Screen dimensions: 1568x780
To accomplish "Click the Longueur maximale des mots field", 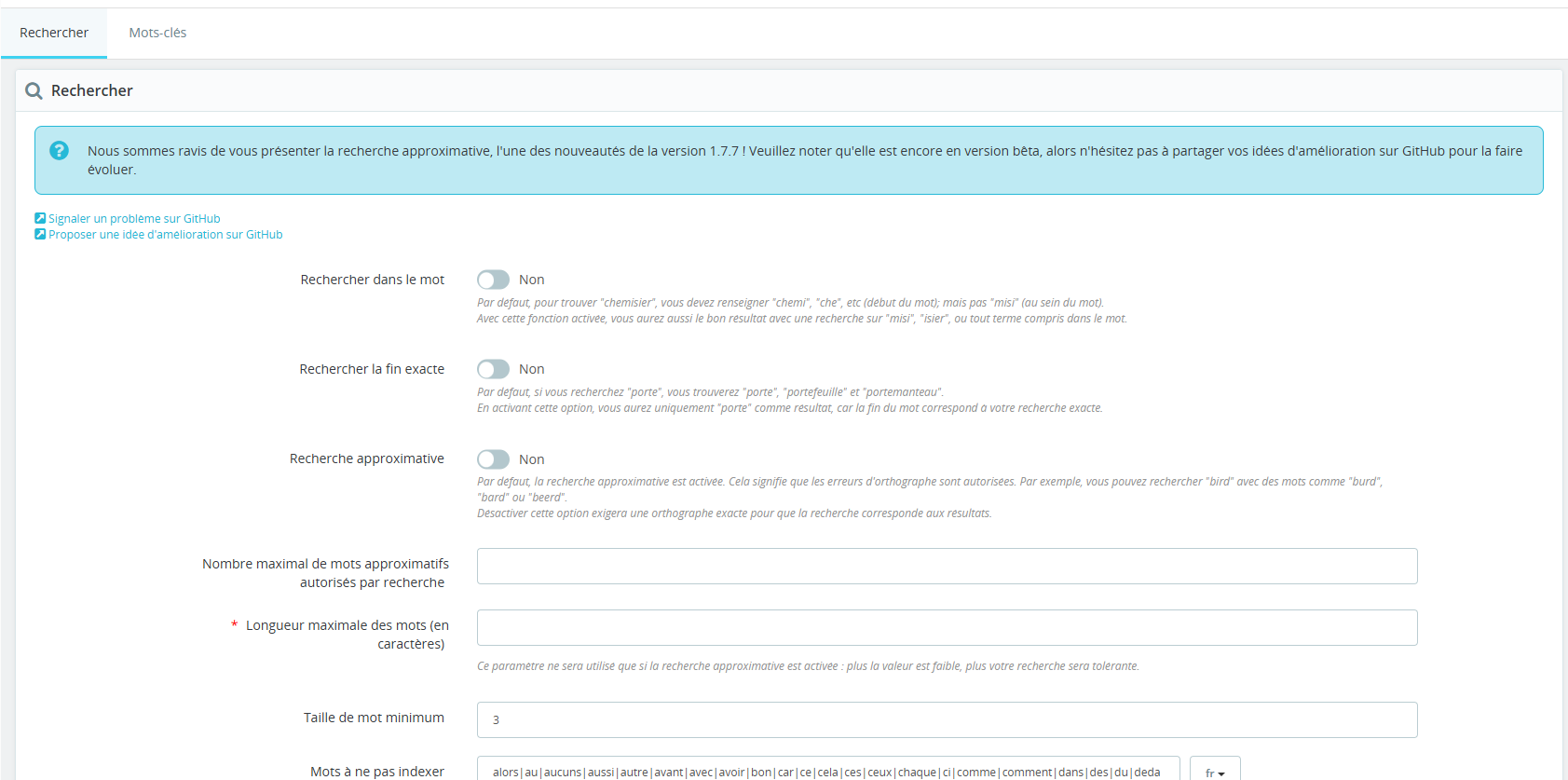I will tap(947, 627).
